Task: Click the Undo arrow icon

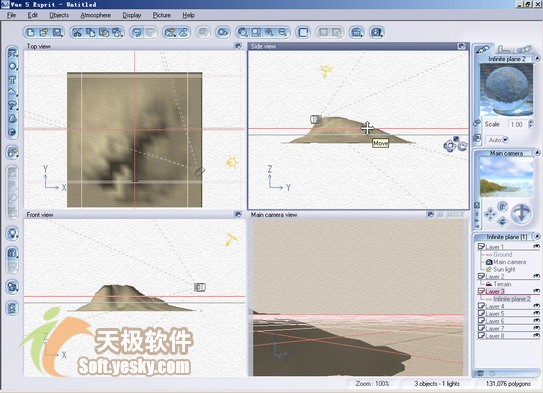Action: [137, 33]
